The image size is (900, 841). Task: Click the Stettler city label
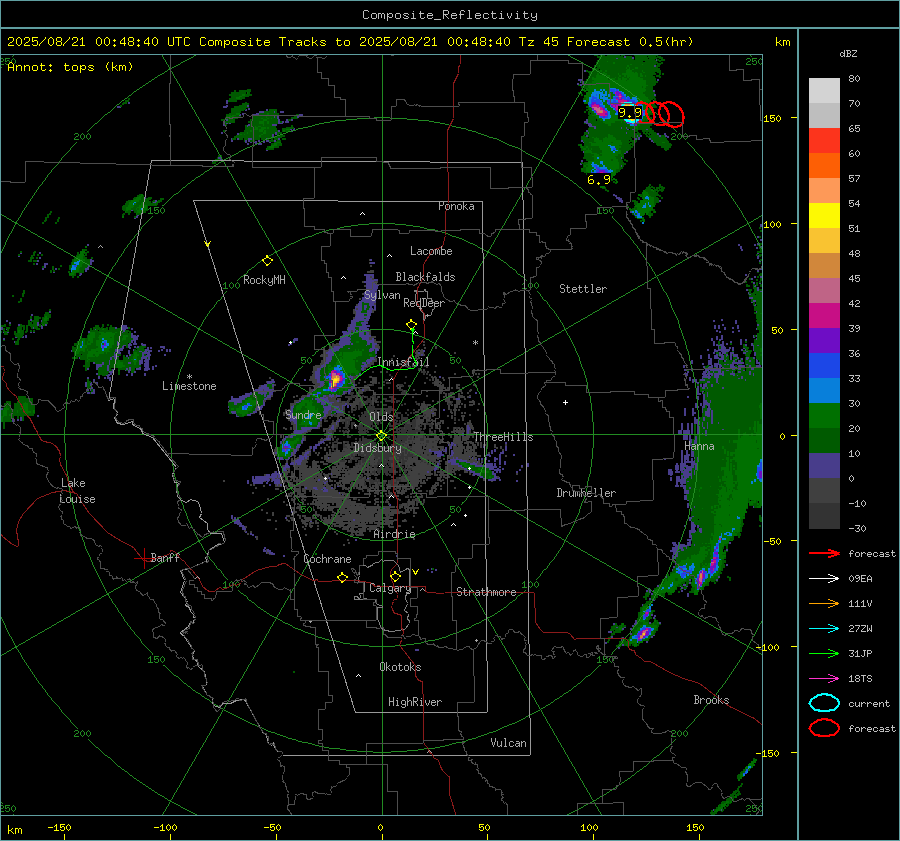pos(583,289)
